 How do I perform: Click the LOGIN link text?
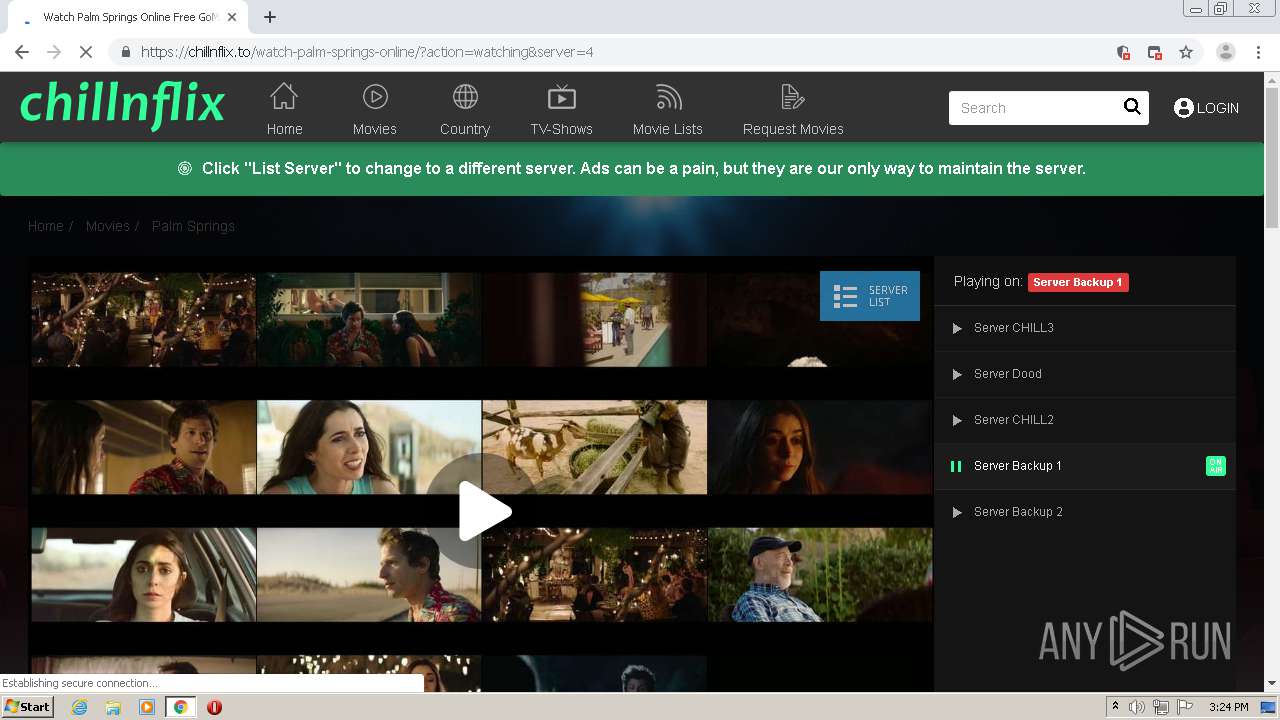(x=1218, y=108)
